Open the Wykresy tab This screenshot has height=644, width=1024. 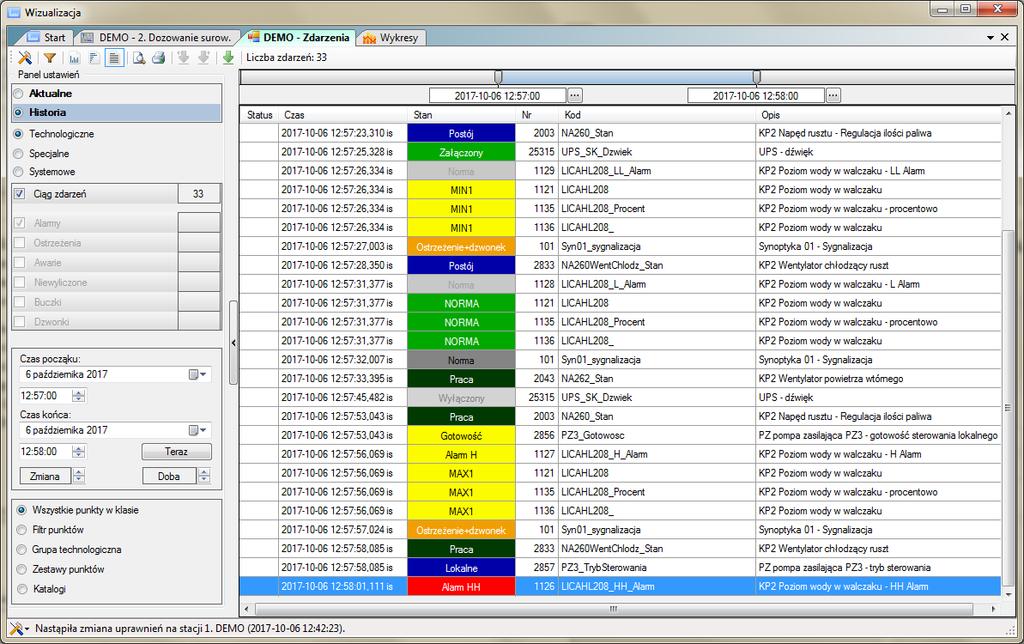[391, 37]
